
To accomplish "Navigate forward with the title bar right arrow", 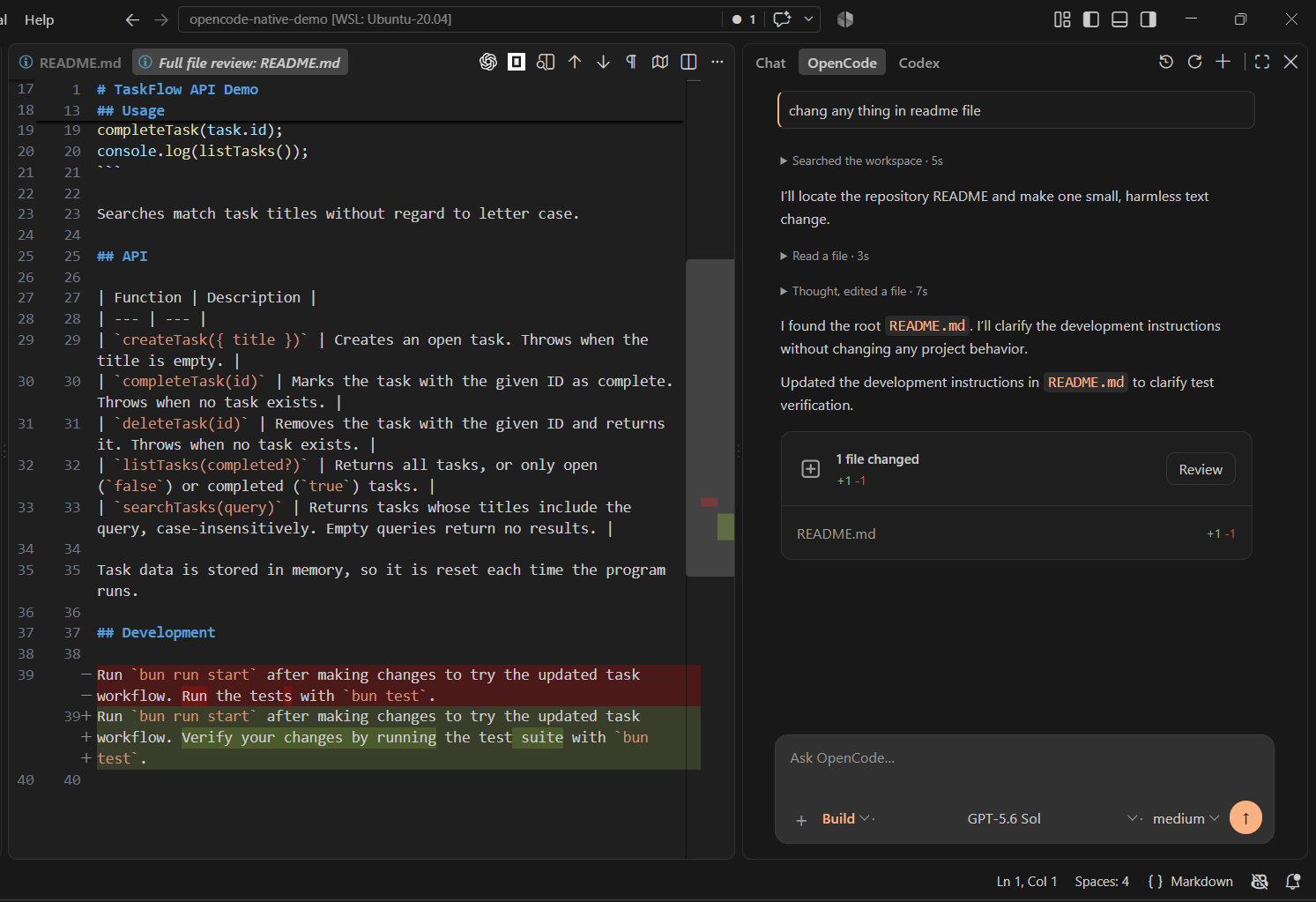I will pyautogui.click(x=161, y=19).
